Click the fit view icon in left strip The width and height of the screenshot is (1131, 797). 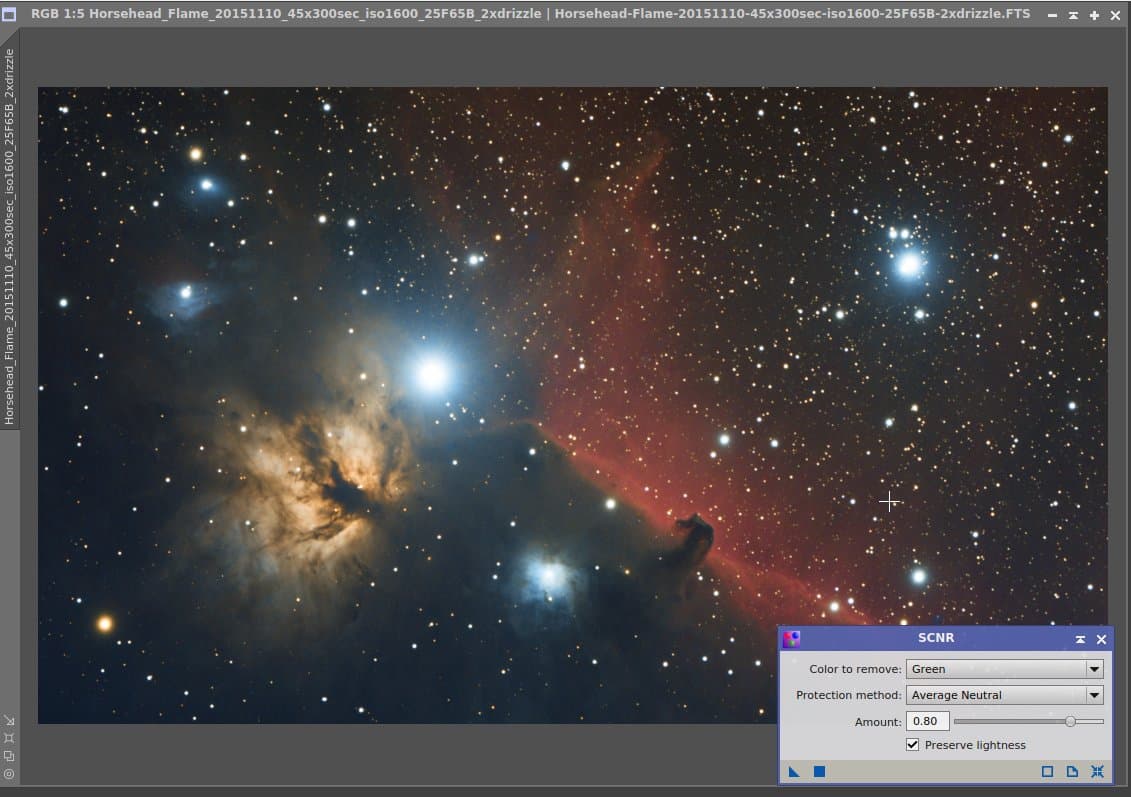[9, 738]
